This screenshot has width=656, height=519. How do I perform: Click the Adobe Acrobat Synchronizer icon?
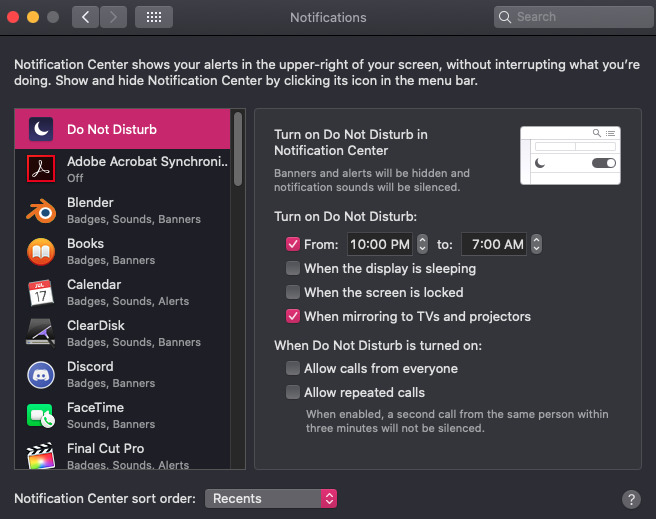pyautogui.click(x=41, y=170)
